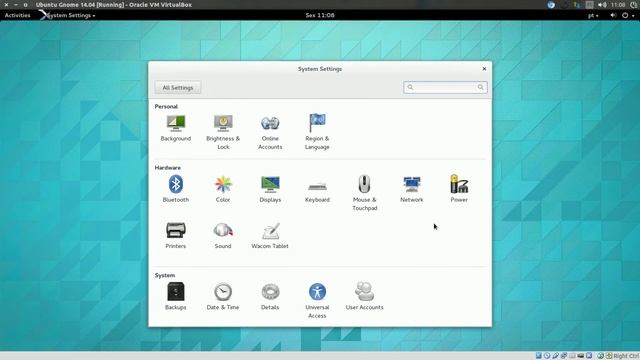Open the Printers settings
Viewport: 640px width, 360px height.
click(176, 236)
